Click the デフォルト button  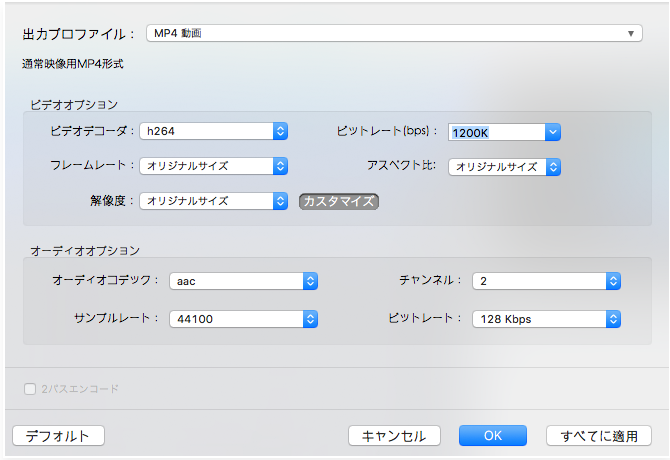click(58, 436)
